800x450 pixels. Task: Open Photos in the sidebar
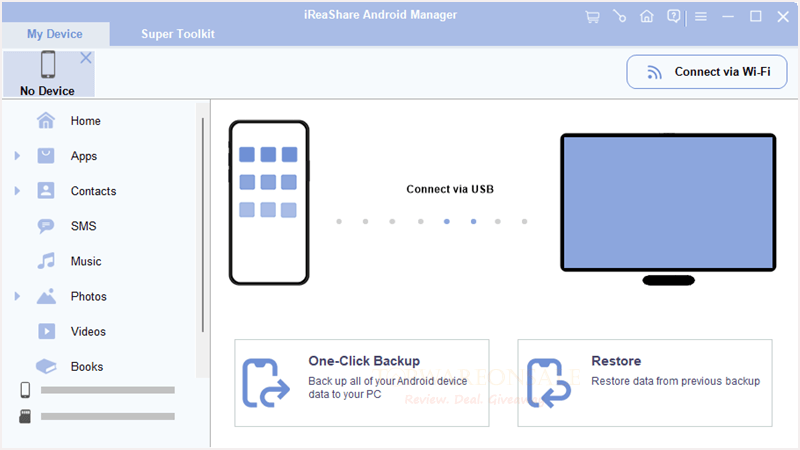(88, 296)
